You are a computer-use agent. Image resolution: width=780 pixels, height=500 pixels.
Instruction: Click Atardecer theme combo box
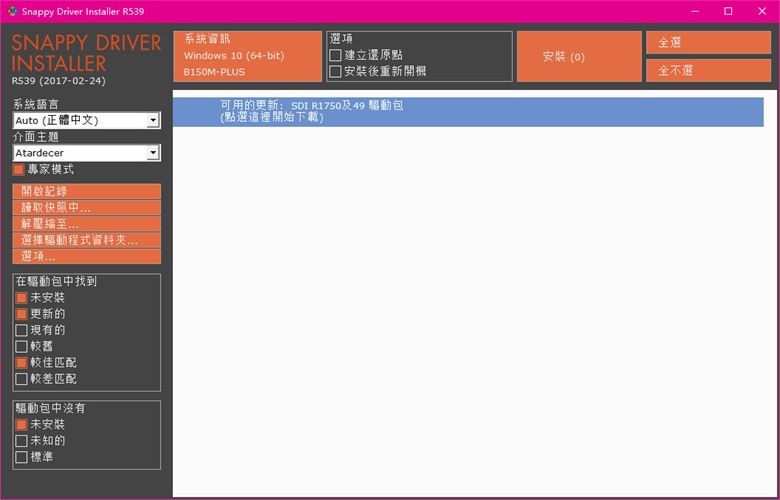point(87,153)
